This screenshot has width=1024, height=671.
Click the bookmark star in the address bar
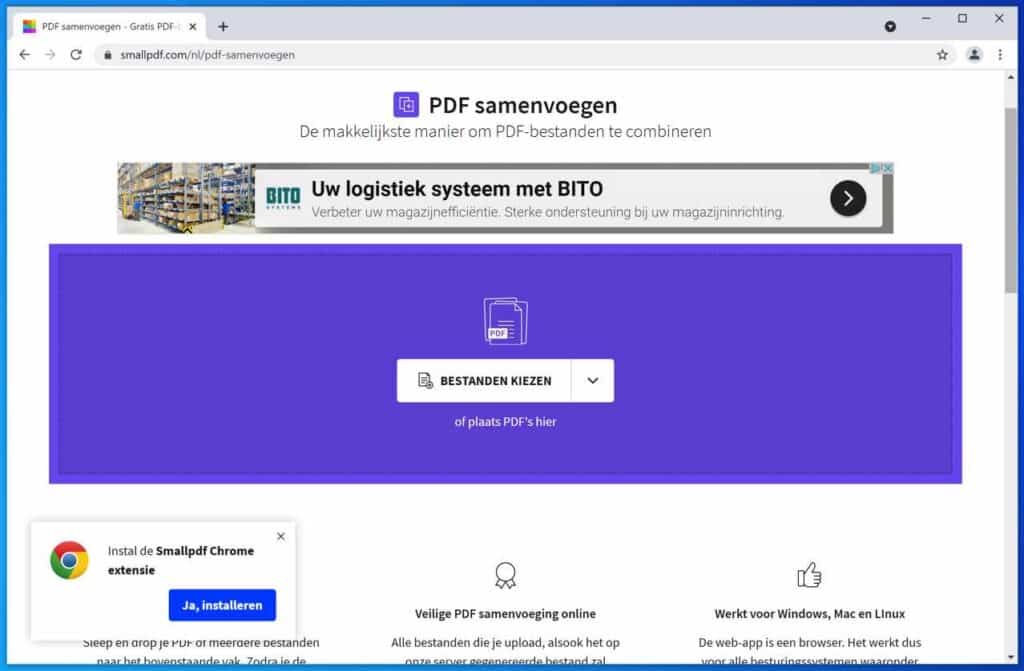941,55
